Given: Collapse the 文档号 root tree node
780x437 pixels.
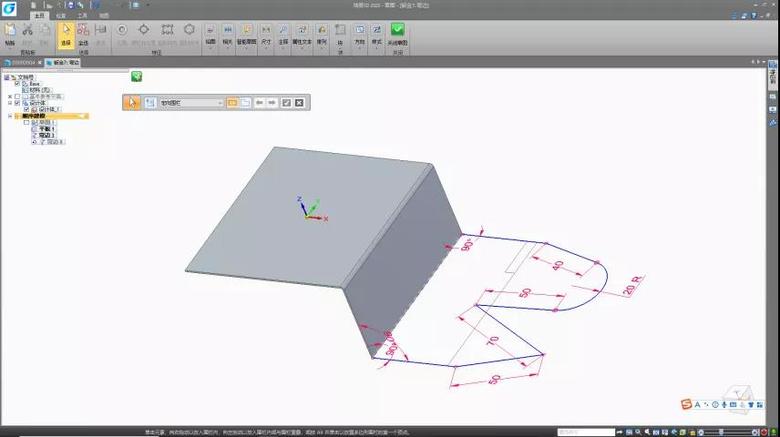Looking at the screenshot, I should point(4,76).
